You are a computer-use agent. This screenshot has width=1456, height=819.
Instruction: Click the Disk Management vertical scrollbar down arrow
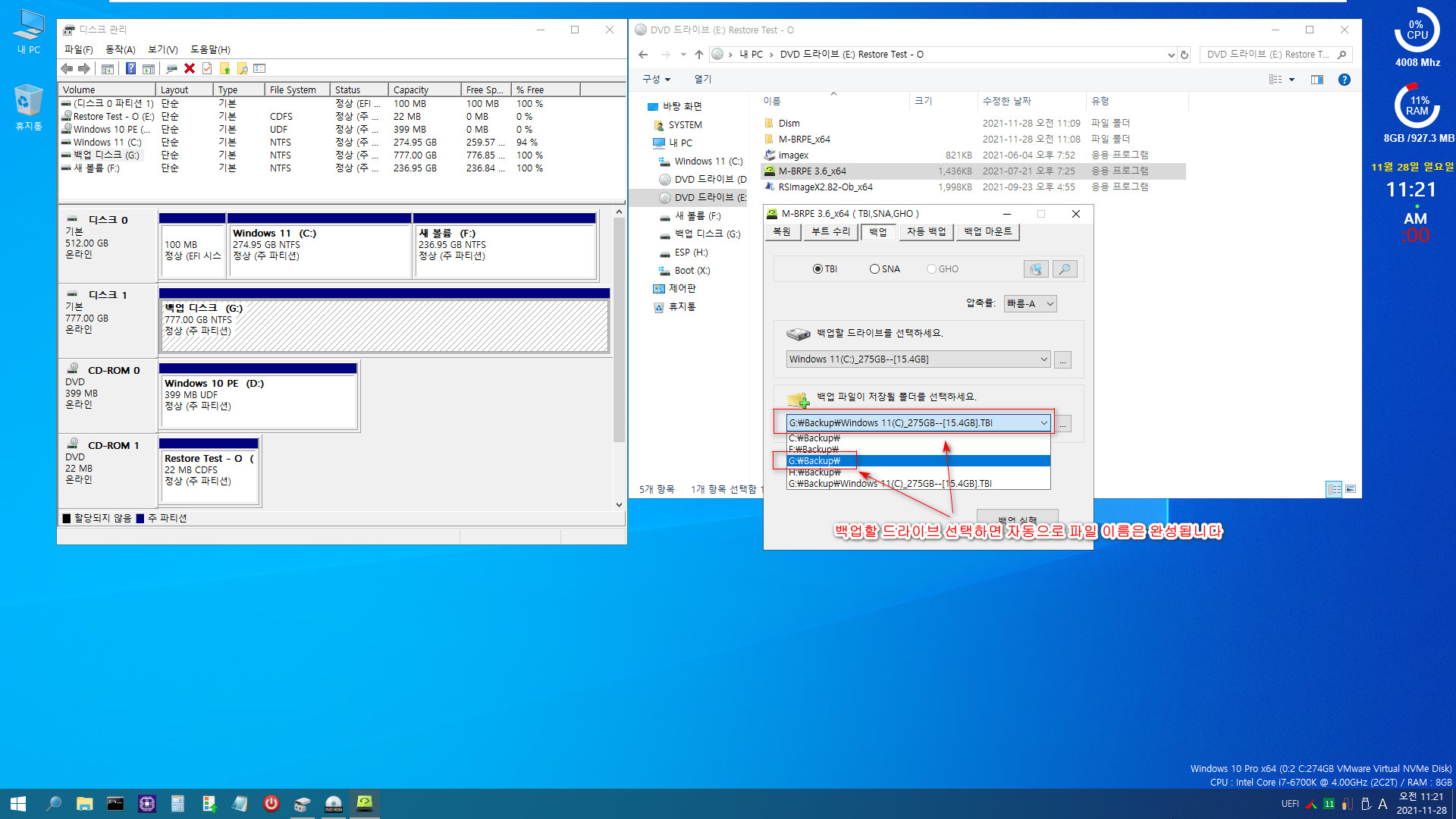click(x=619, y=504)
